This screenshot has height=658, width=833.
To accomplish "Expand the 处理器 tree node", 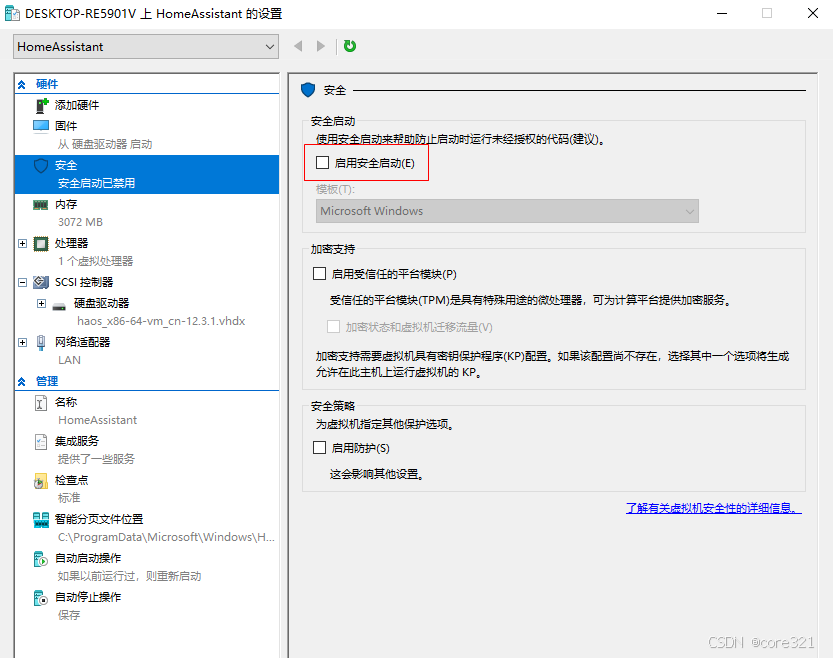I will (x=22, y=243).
